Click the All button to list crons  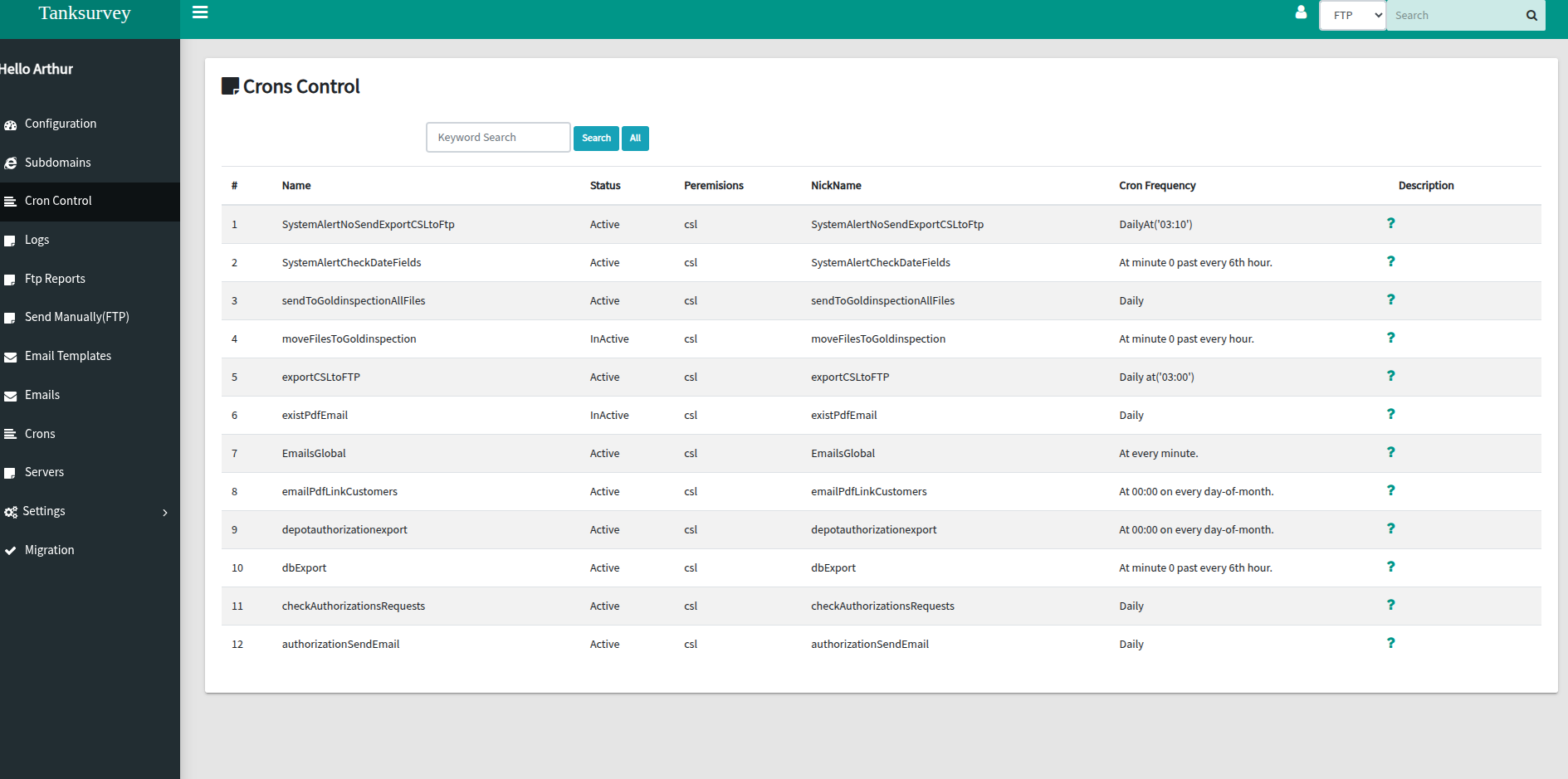point(635,138)
